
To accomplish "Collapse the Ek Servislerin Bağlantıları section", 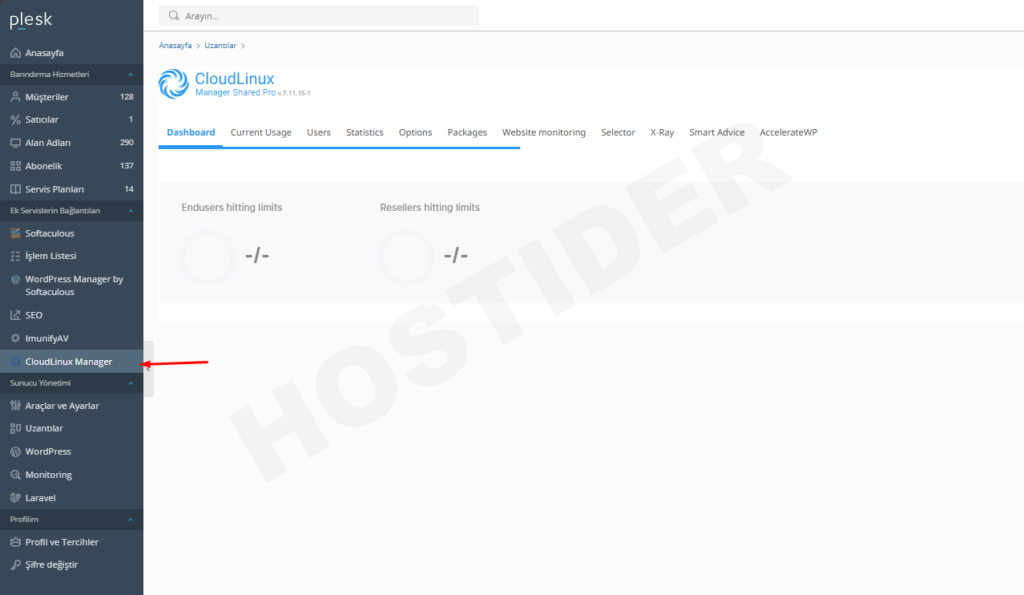I will pyautogui.click(x=130, y=211).
